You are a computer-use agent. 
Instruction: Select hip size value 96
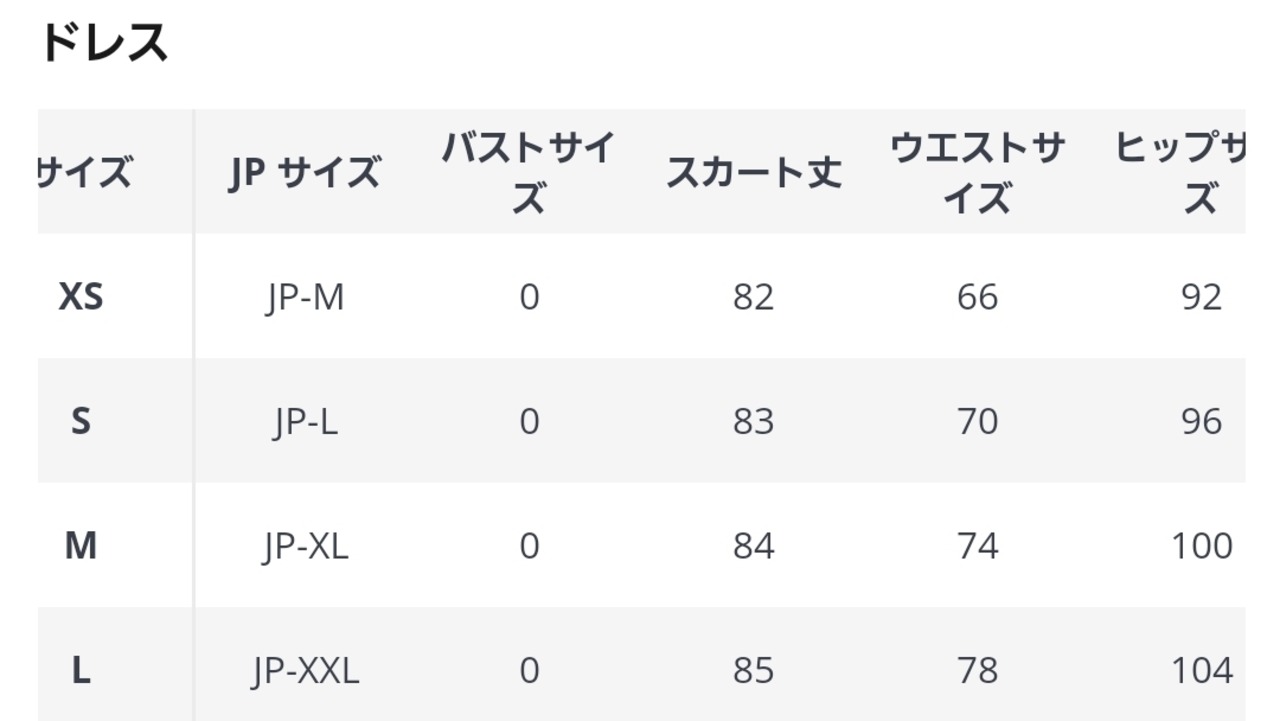tap(1201, 421)
